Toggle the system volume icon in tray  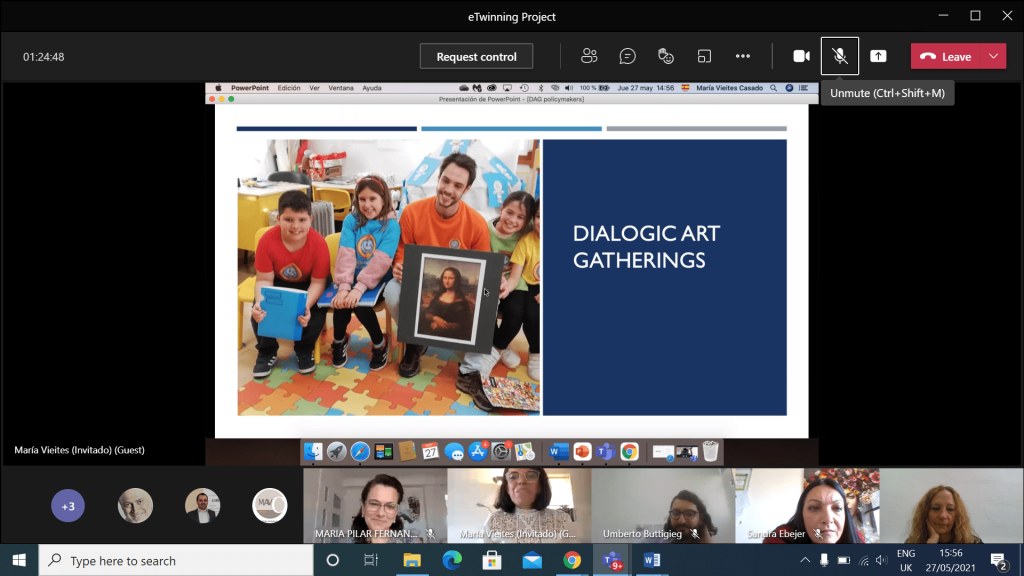[881, 560]
